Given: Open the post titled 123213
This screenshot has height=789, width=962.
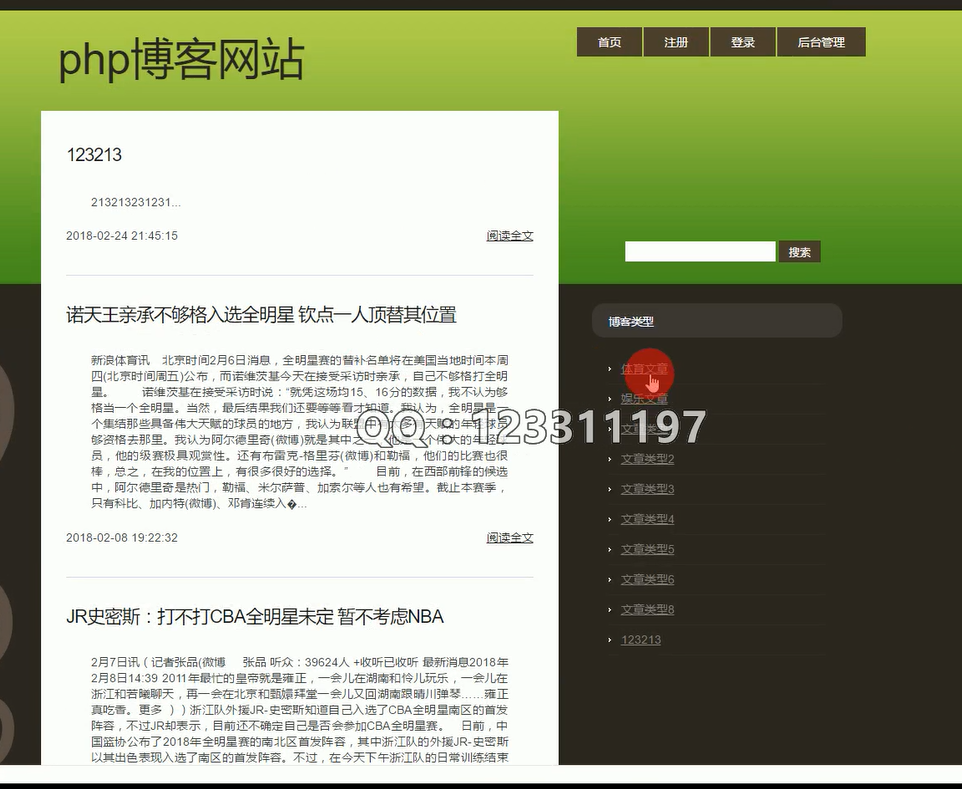Looking at the screenshot, I should click(94, 155).
